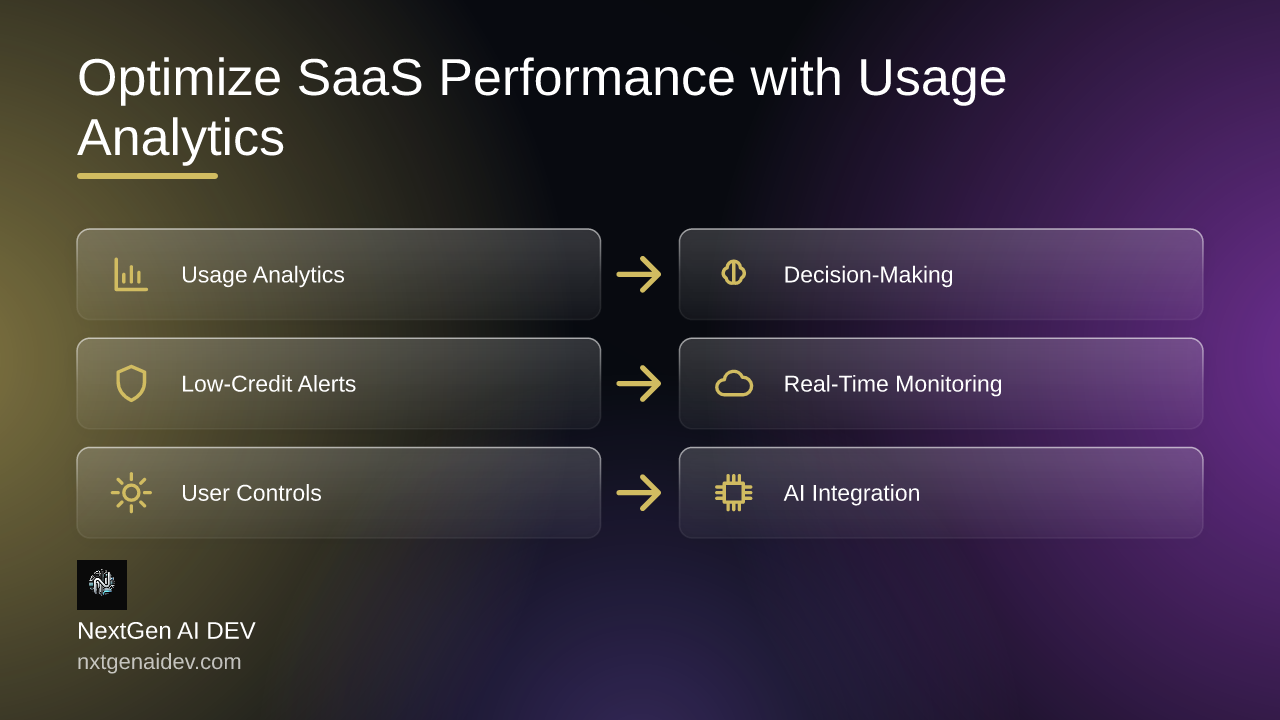1280x720 pixels.
Task: Click the NextGen AI DEV logo thumbnail
Action: 102,585
